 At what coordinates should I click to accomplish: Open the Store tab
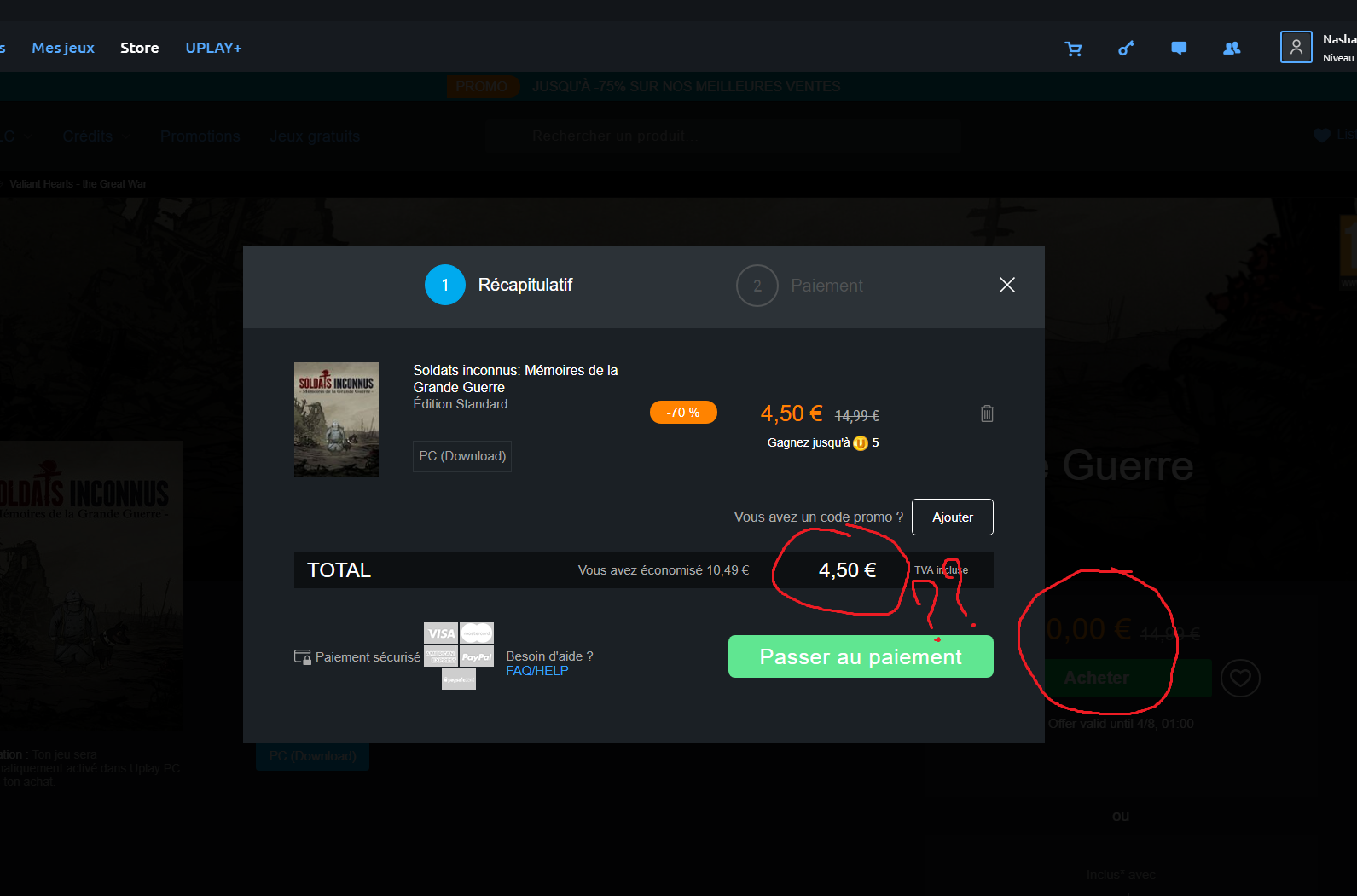click(x=140, y=48)
